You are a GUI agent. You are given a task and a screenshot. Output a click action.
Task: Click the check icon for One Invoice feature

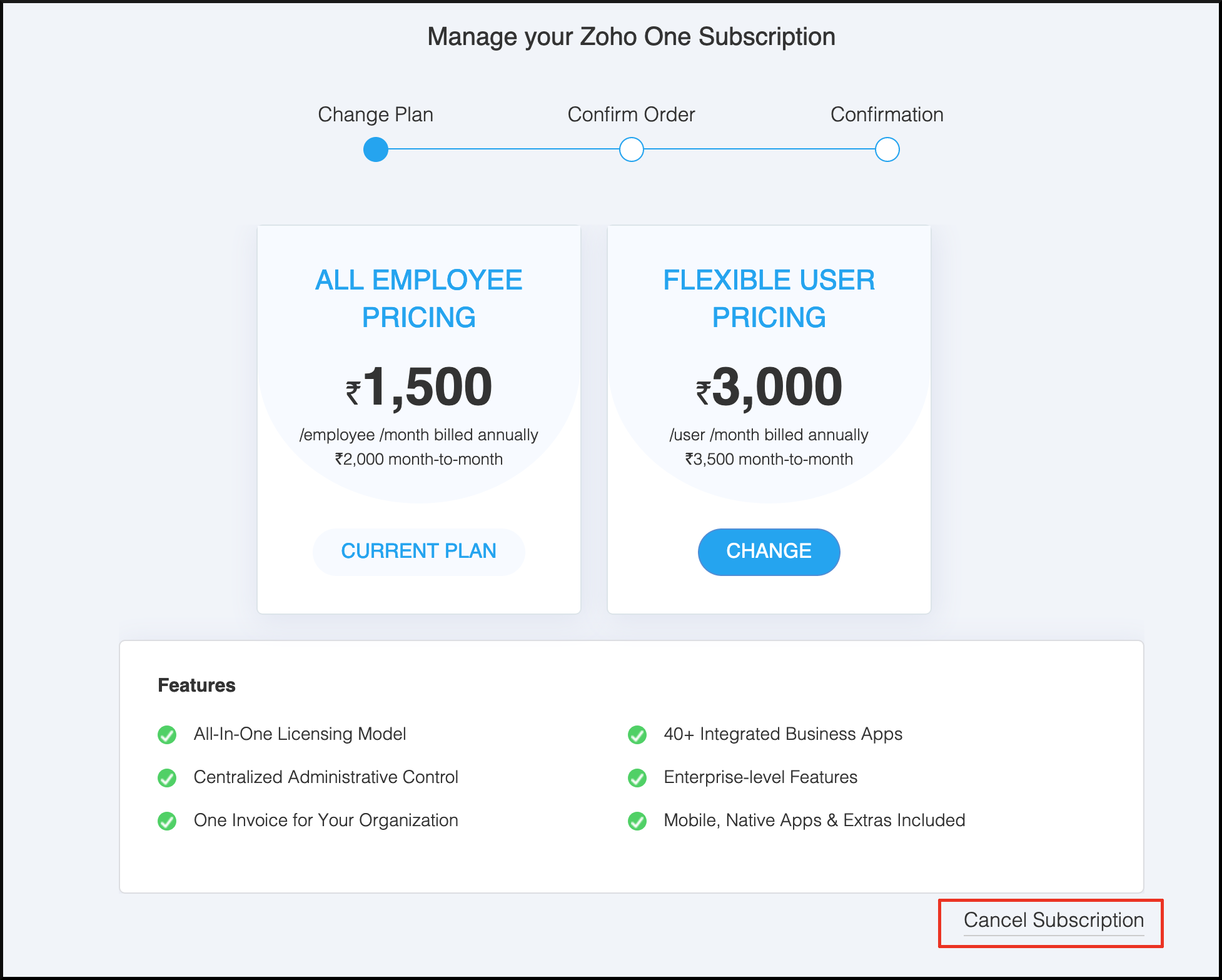167,821
